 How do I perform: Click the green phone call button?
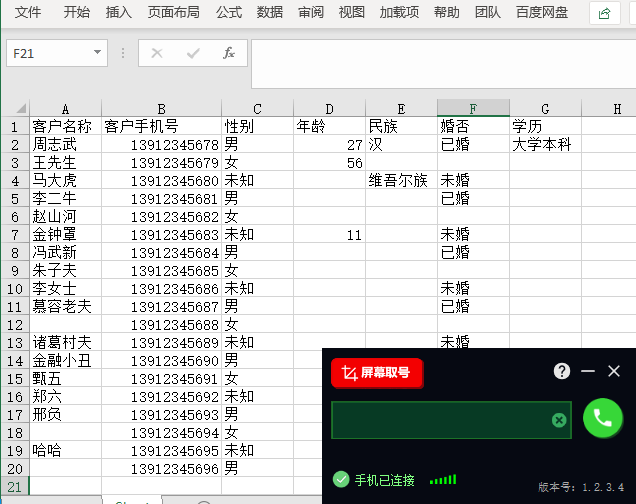(x=602, y=419)
